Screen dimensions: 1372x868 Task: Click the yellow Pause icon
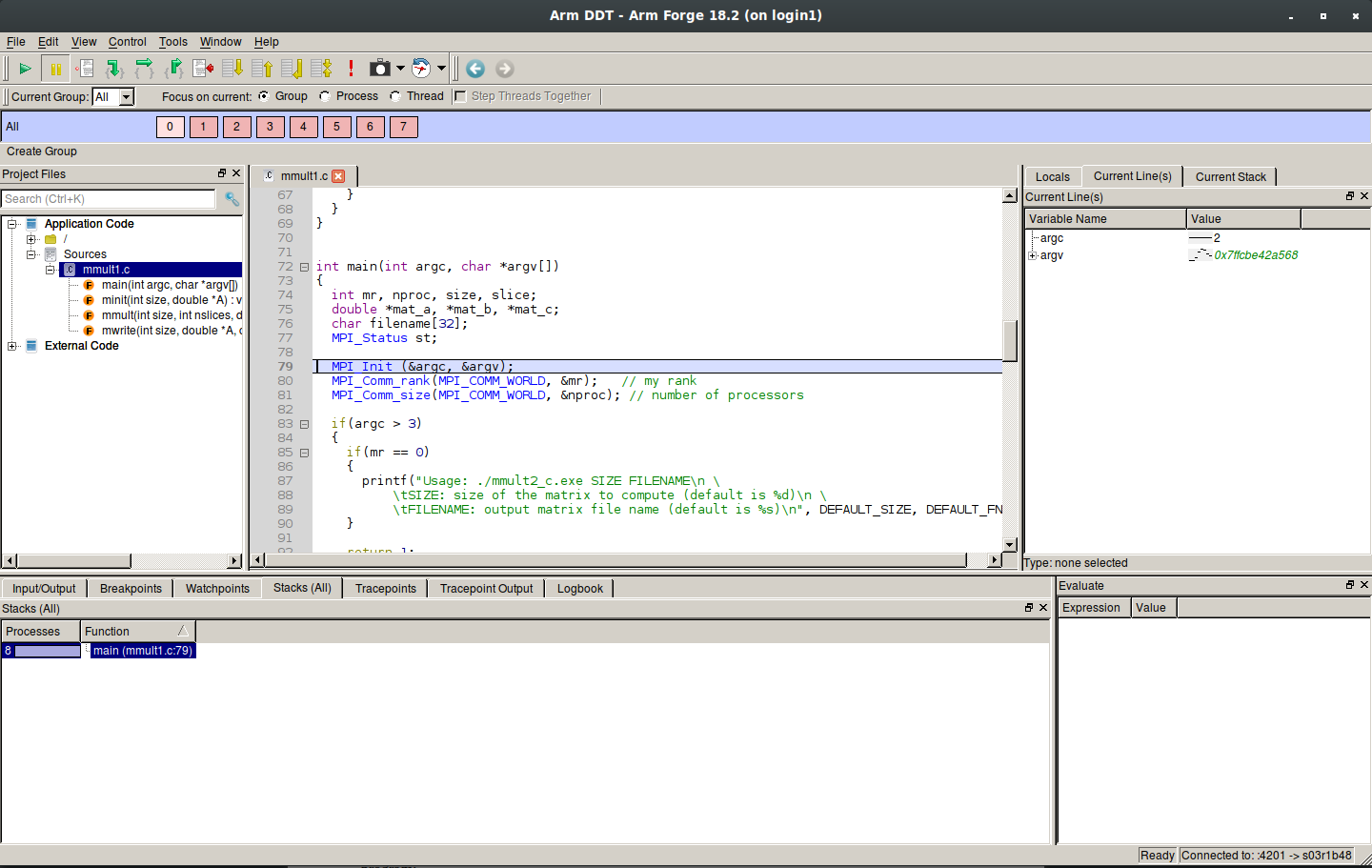coord(55,69)
